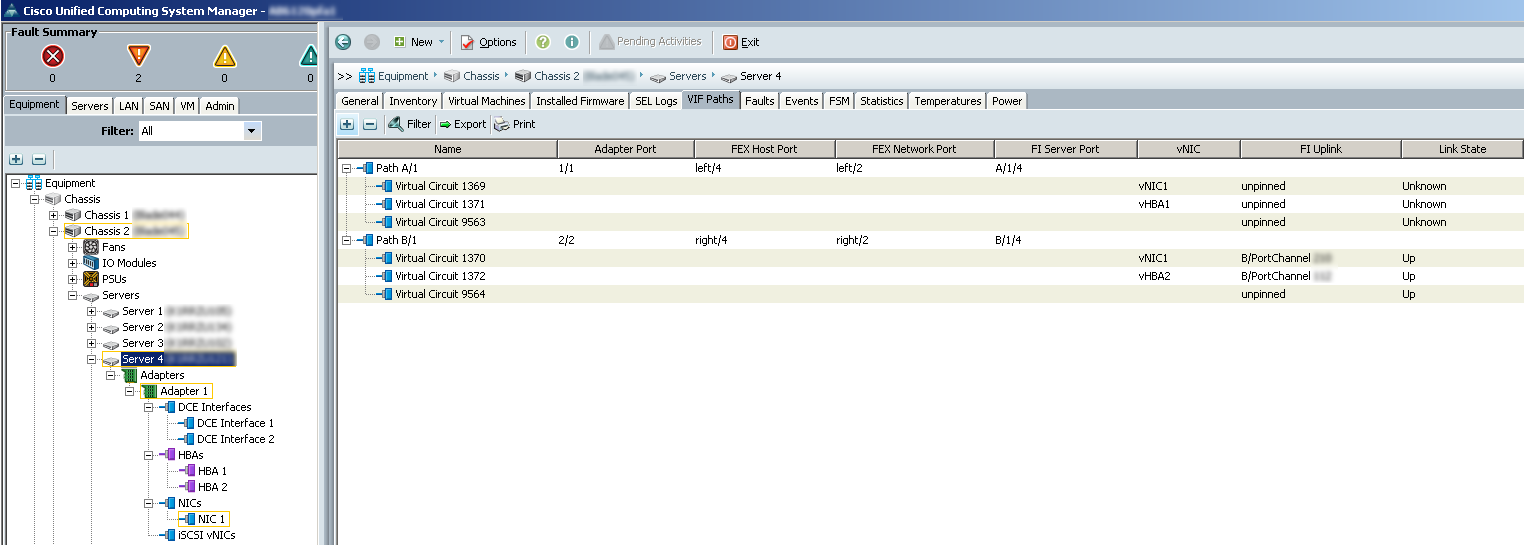Click the critical fault red X icon
This screenshot has width=1524, height=545.
(x=52, y=56)
